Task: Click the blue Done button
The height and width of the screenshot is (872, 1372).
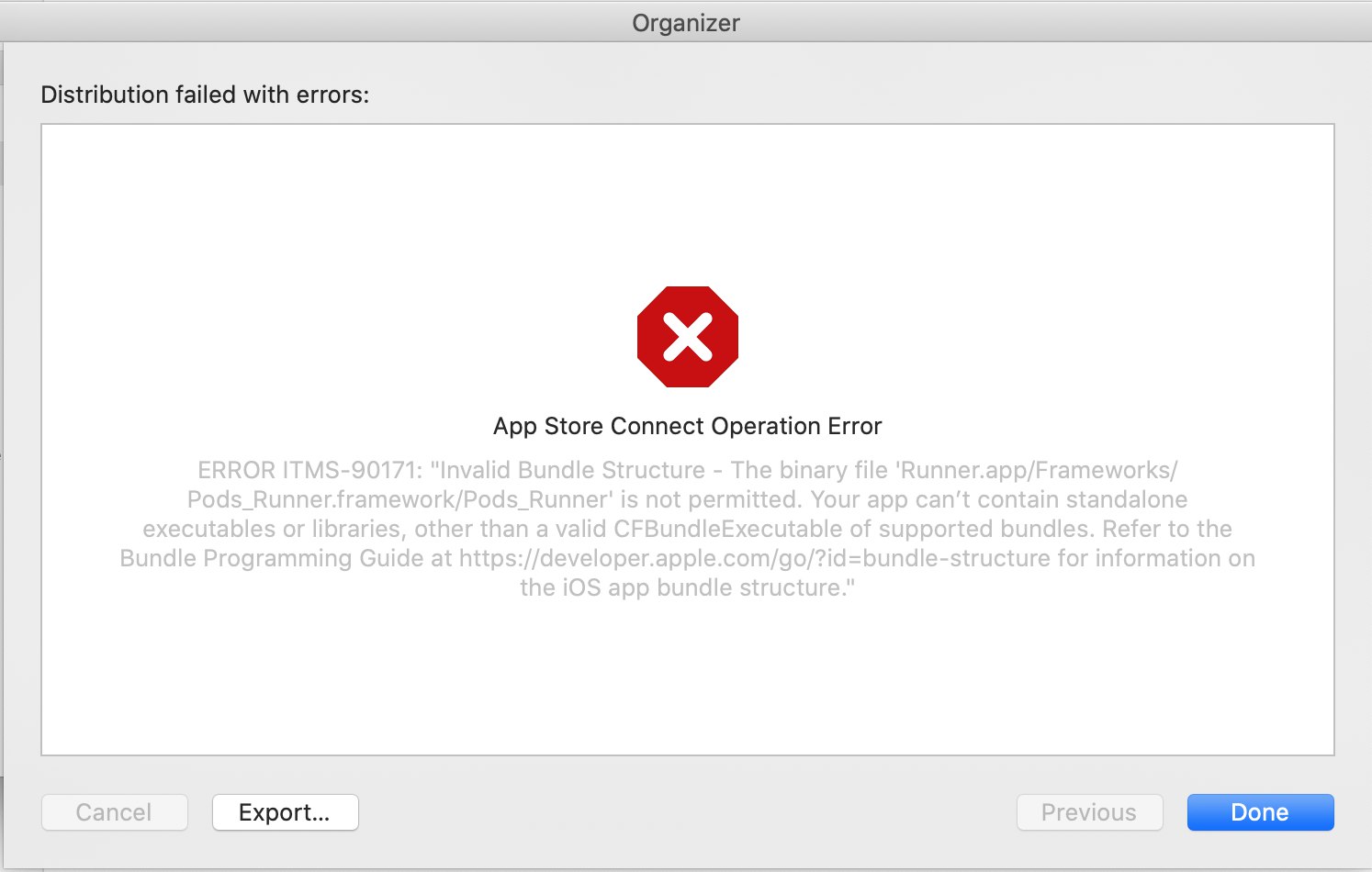Action: [1260, 812]
